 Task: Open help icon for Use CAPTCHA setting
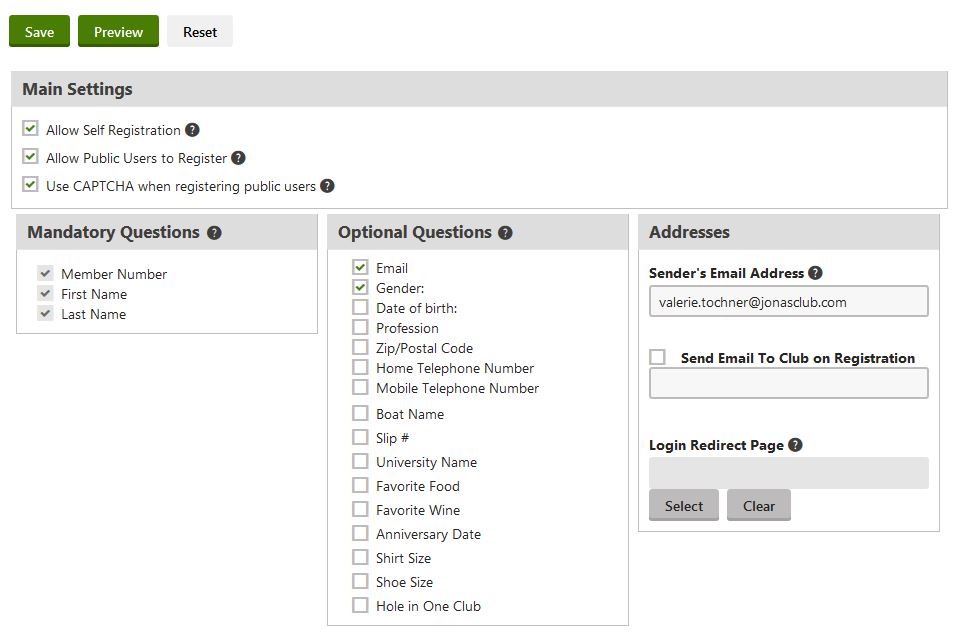coord(327,186)
